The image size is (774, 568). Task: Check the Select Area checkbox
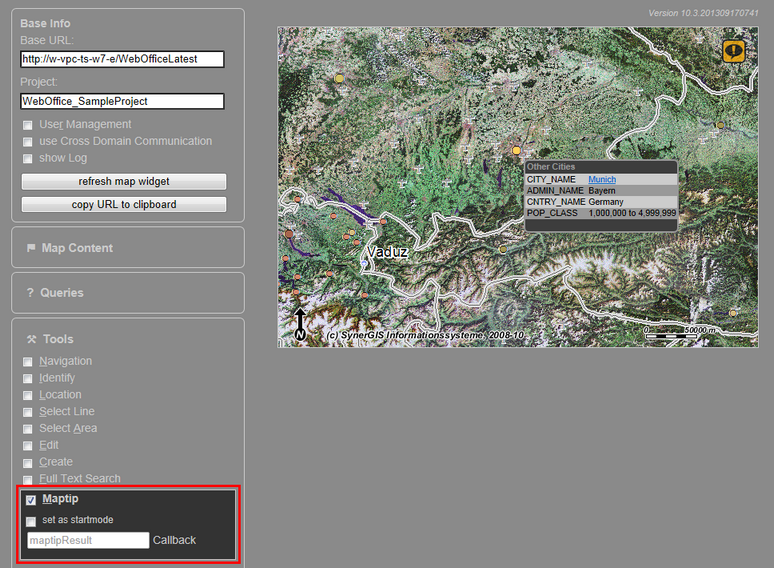click(x=28, y=429)
